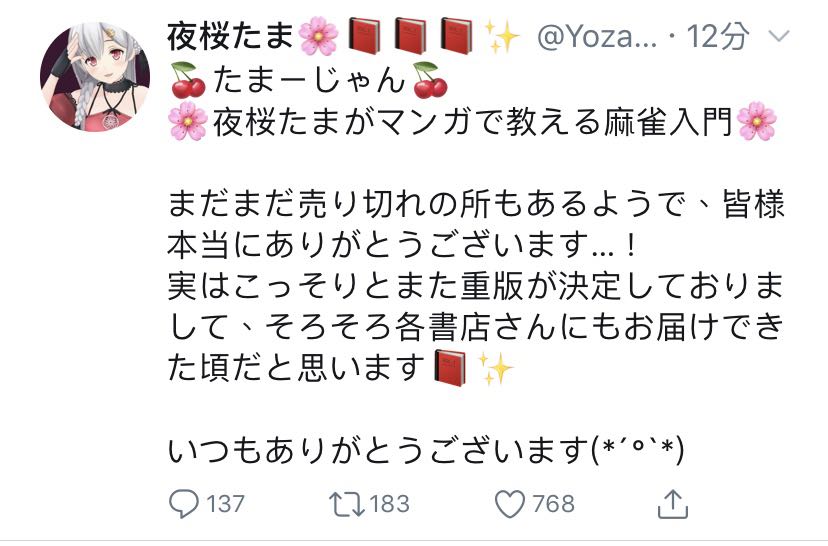828x546 pixels.
Task: Click the closing いつもありがとうございます line
Action: point(426,450)
